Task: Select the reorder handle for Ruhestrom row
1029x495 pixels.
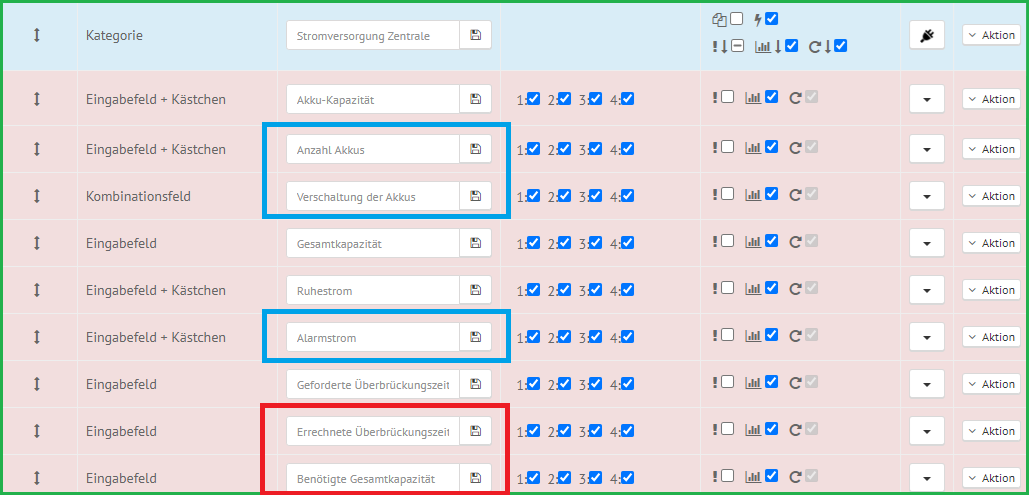Action: [x=37, y=290]
